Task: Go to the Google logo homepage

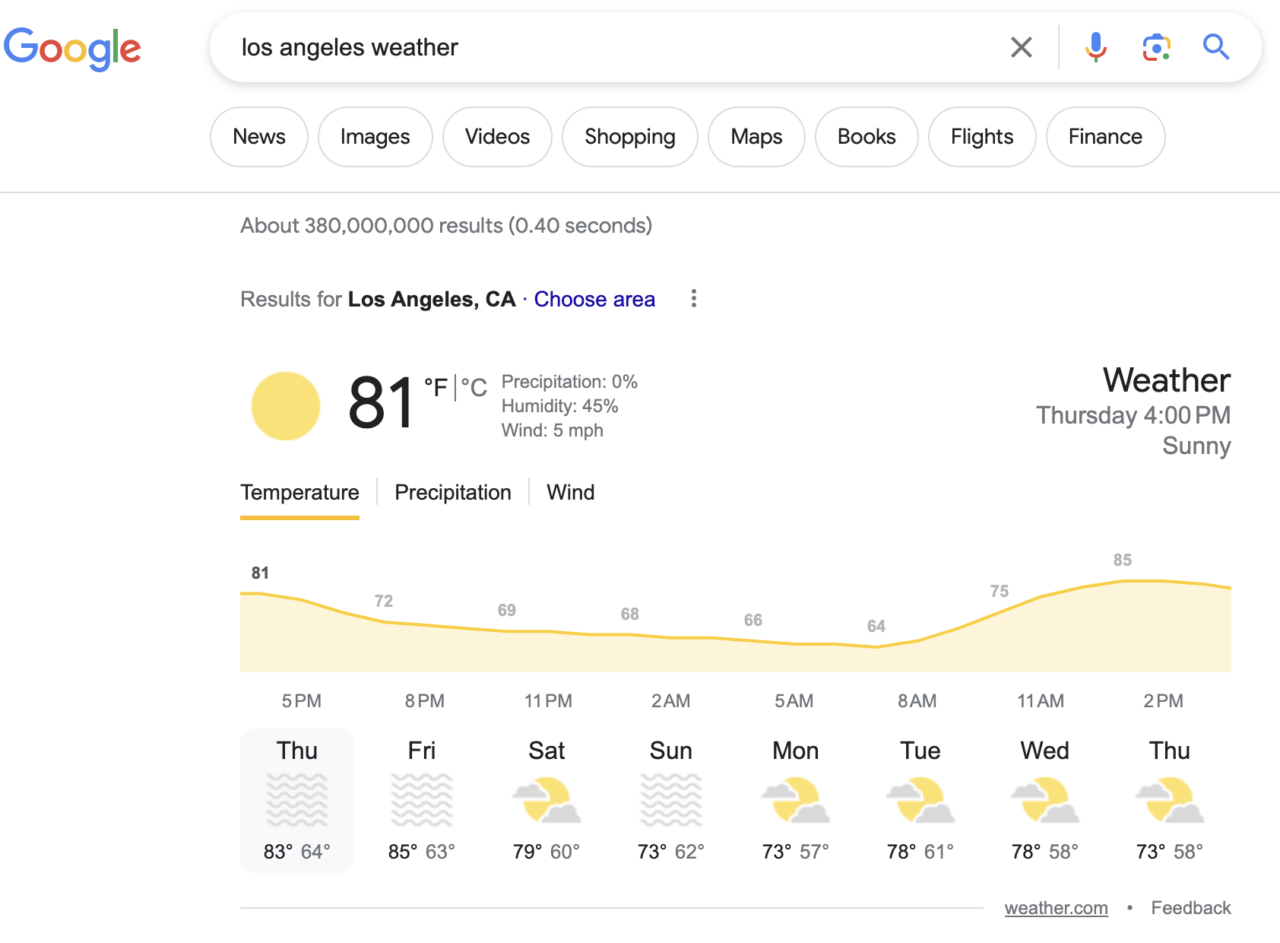Action: point(72,47)
